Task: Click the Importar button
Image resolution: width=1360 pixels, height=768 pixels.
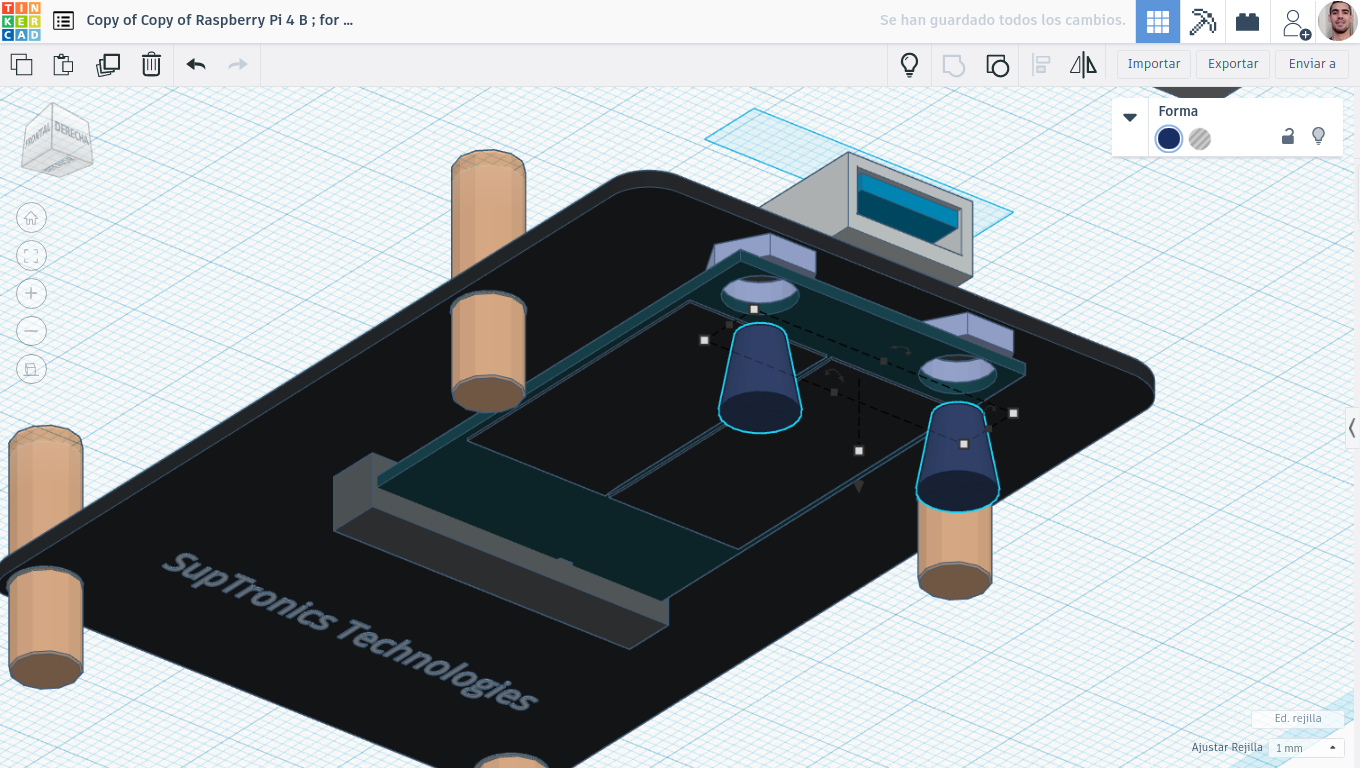Action: (x=1154, y=64)
